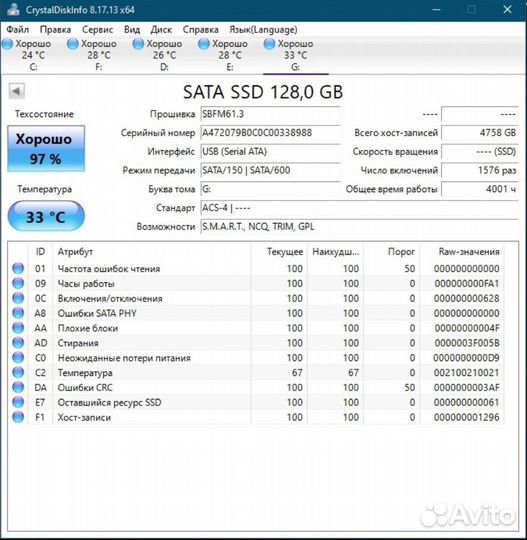Image resolution: width=527 pixels, height=540 pixels.
Task: Open the Сервис menu
Action: (97, 30)
